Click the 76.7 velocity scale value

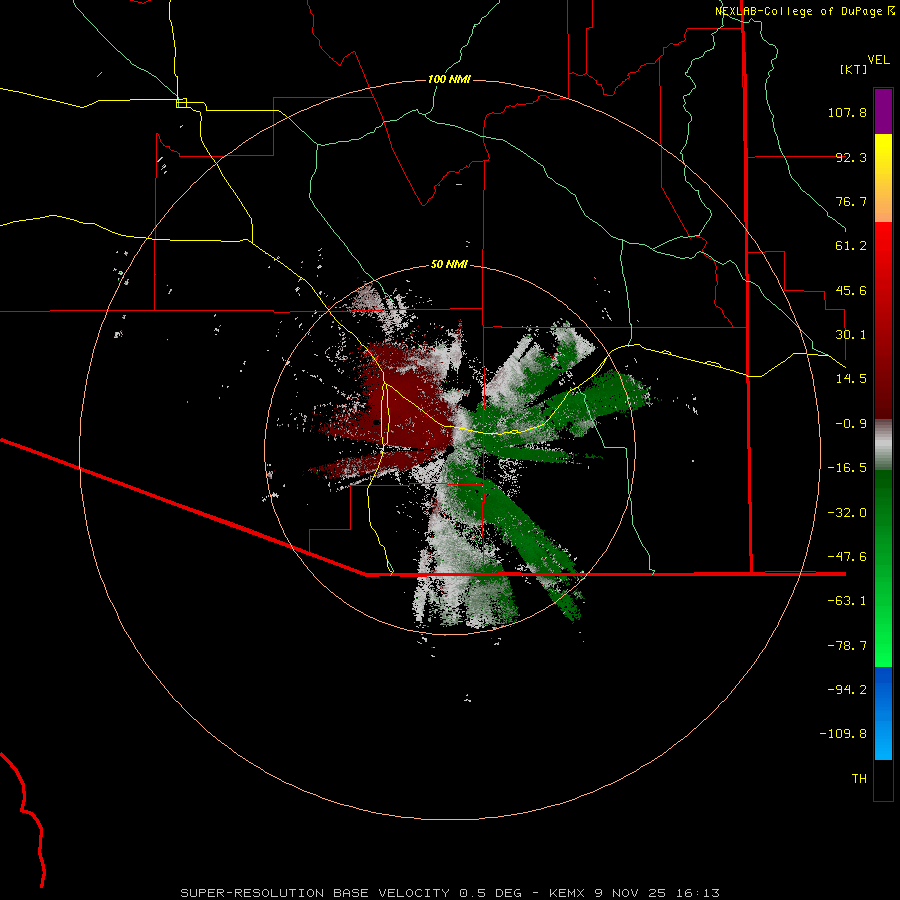click(851, 201)
